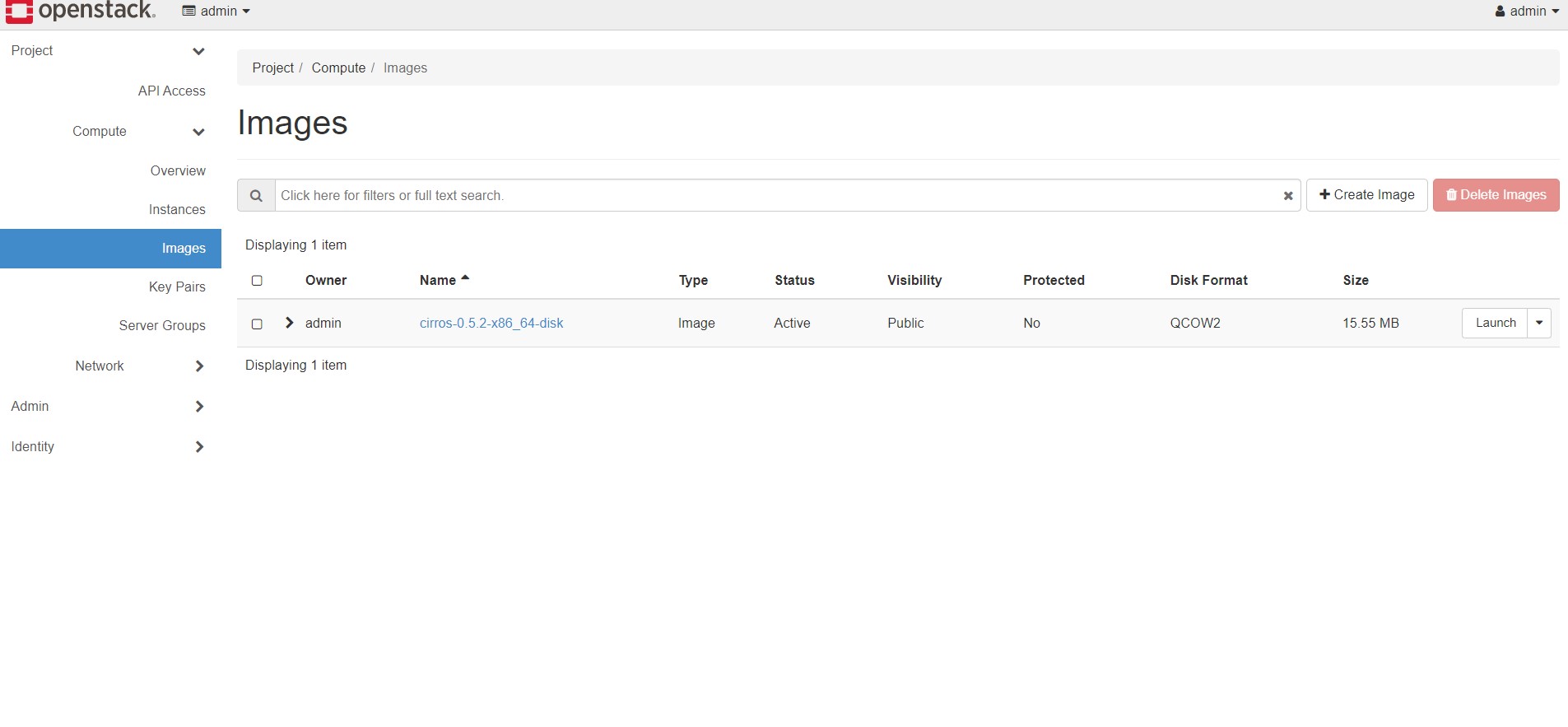Open the Launch button dropdown arrow
Screen dimensions: 1568x727
(1539, 323)
